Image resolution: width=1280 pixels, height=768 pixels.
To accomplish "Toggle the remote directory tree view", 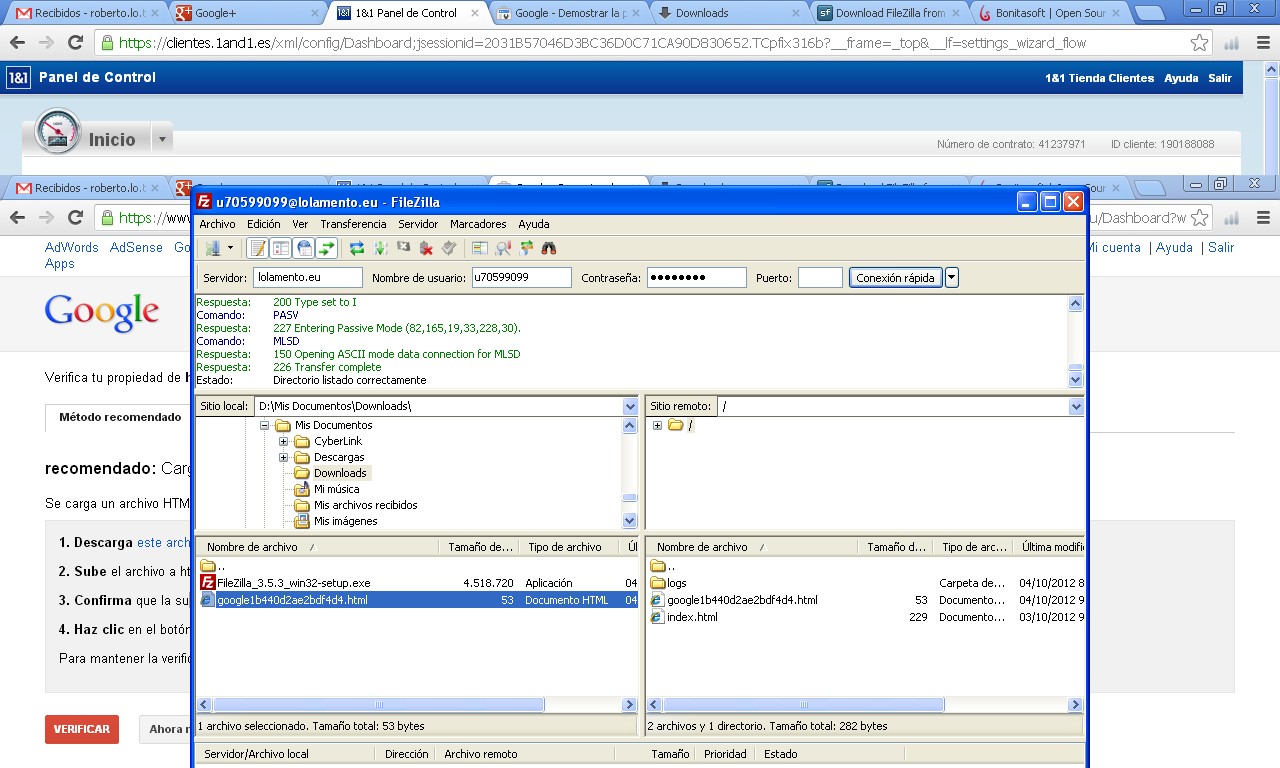I will click(304, 248).
